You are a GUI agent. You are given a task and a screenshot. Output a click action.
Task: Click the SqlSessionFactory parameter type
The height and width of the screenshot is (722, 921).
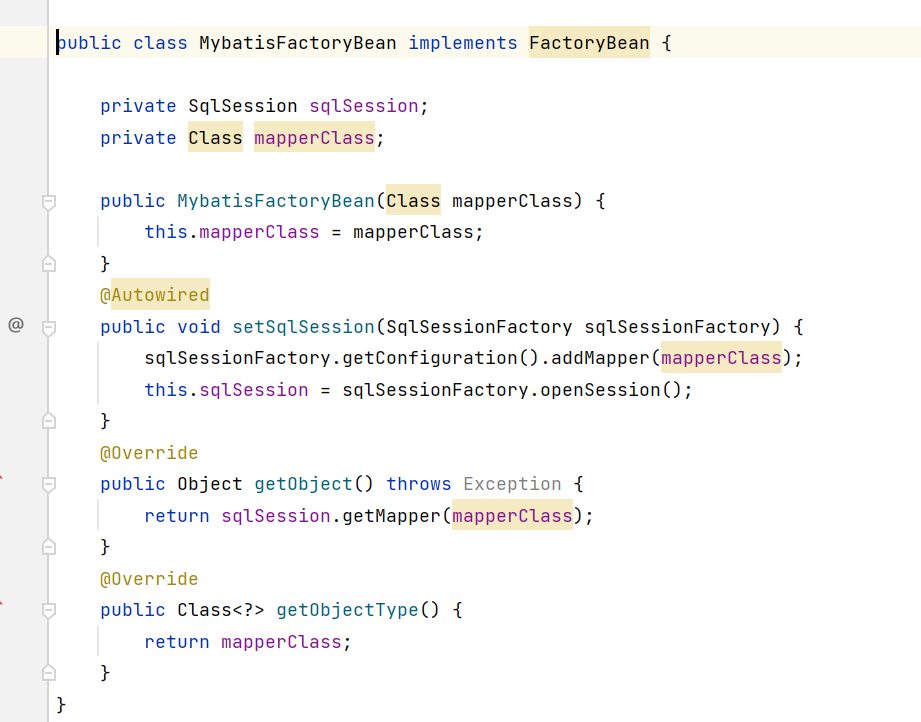point(479,327)
